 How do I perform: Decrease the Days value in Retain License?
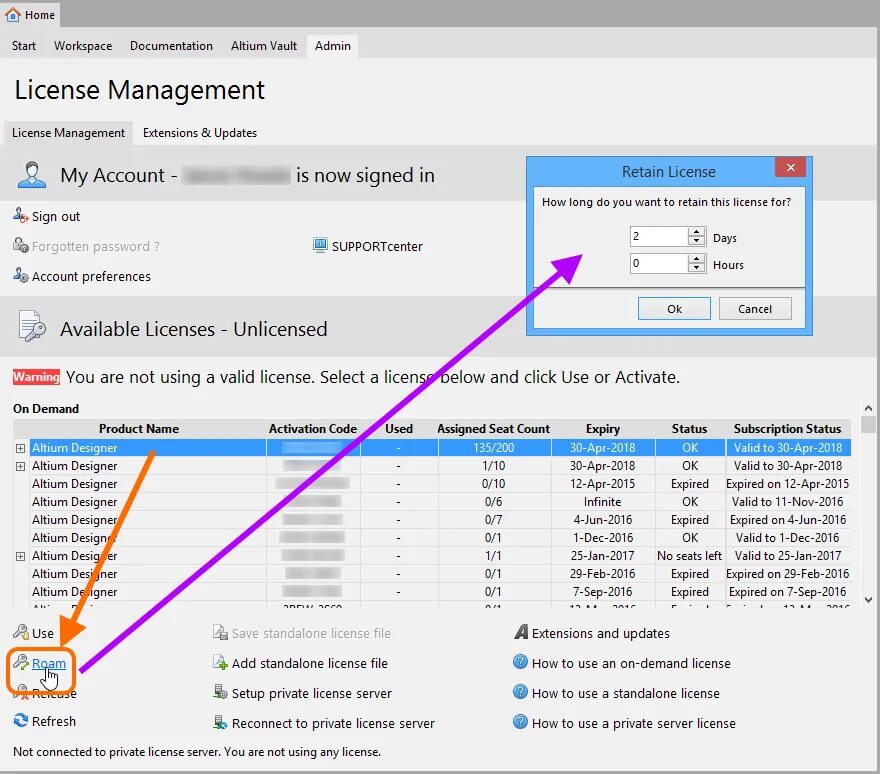(x=696, y=241)
